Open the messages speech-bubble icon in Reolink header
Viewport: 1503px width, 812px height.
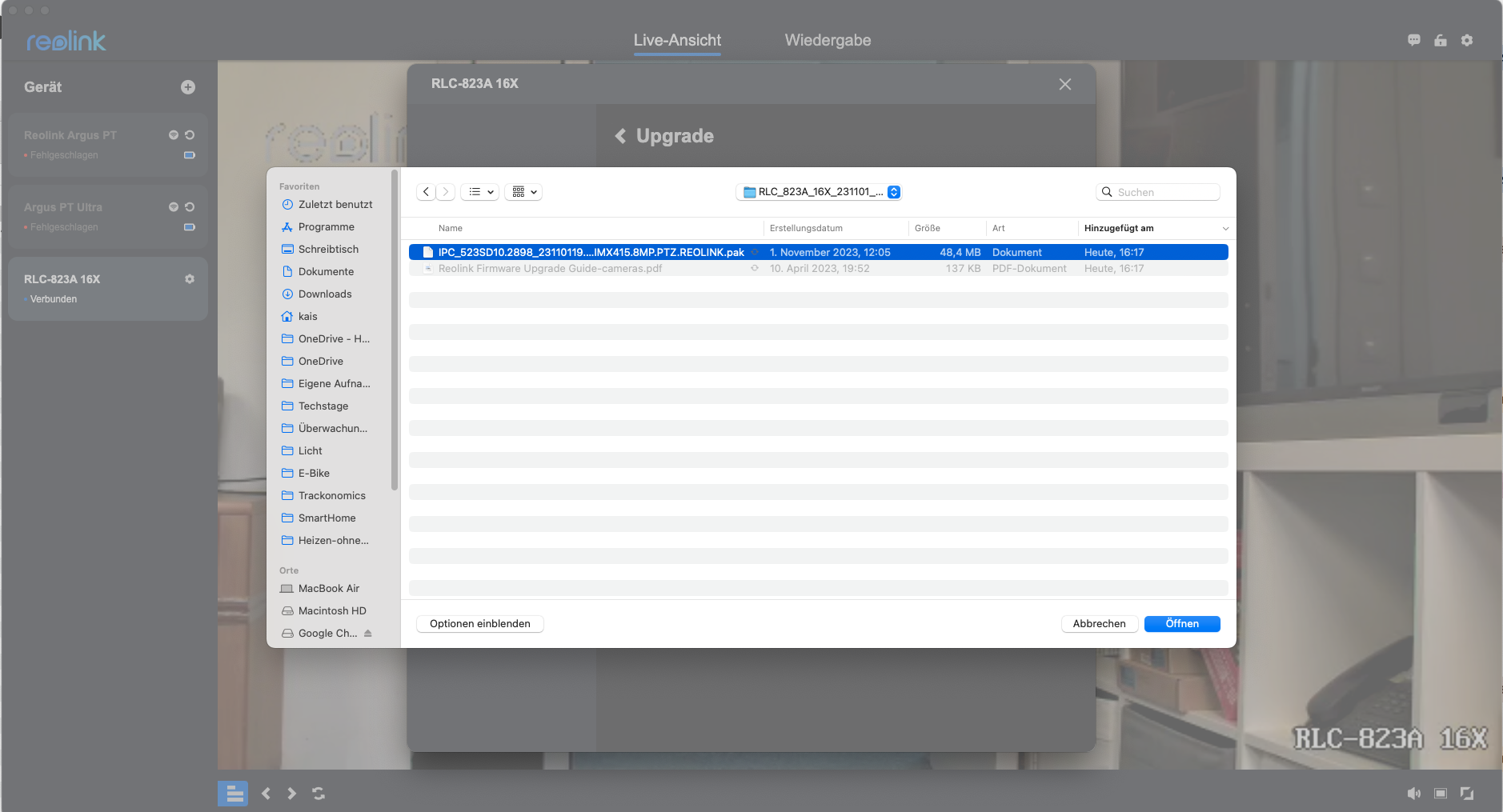(x=1414, y=40)
